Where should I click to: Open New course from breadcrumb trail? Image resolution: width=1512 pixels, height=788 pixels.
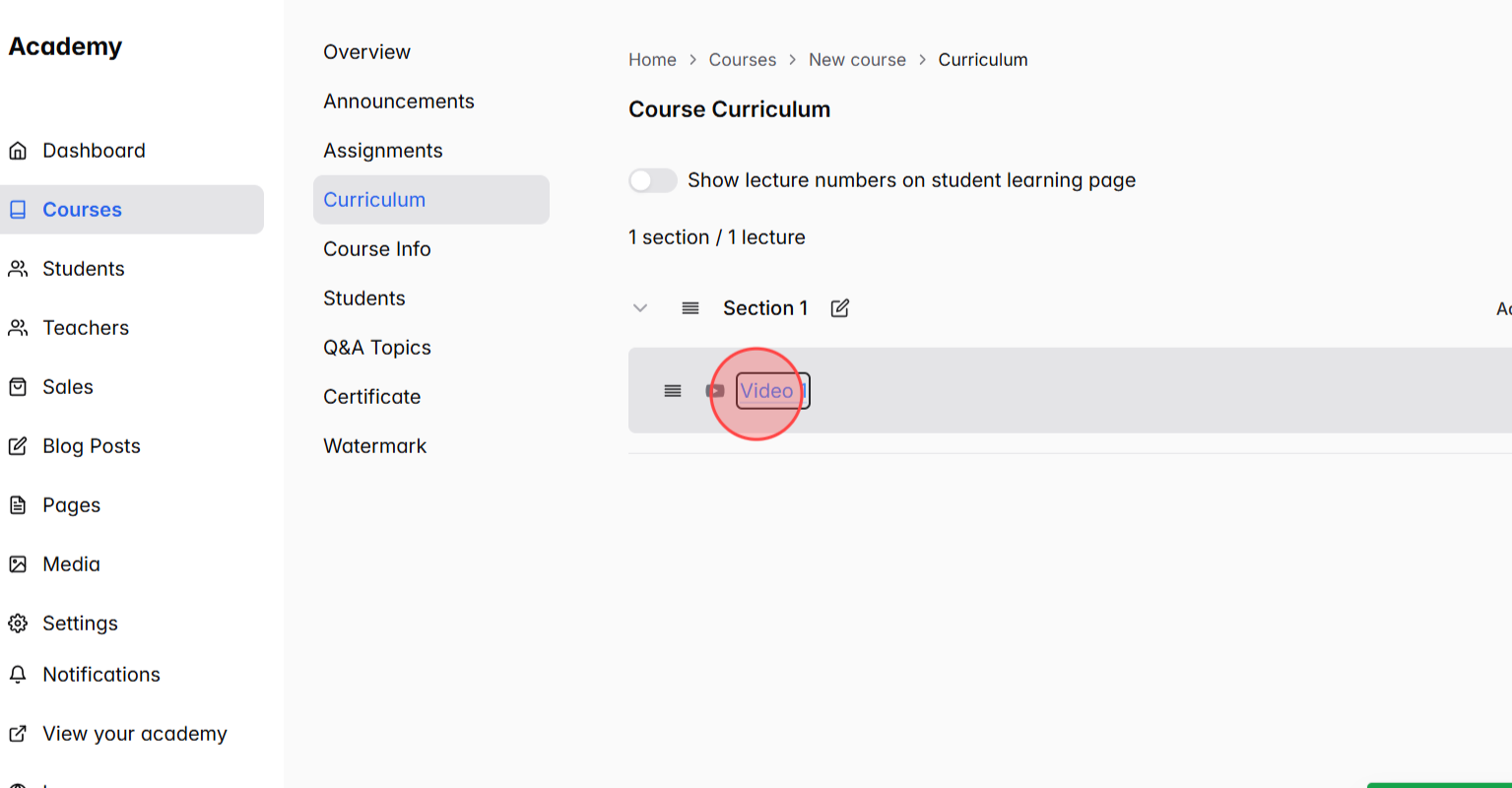pos(857,59)
